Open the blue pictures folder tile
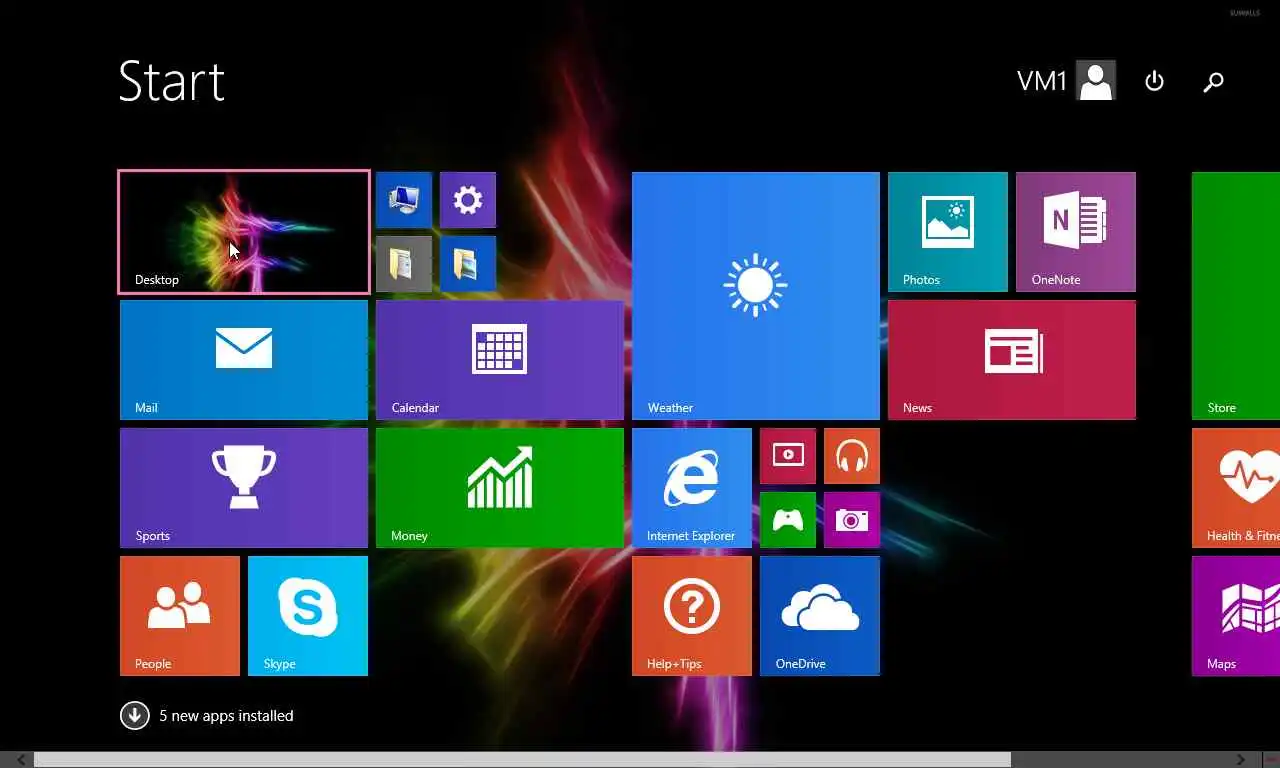 pos(468,264)
